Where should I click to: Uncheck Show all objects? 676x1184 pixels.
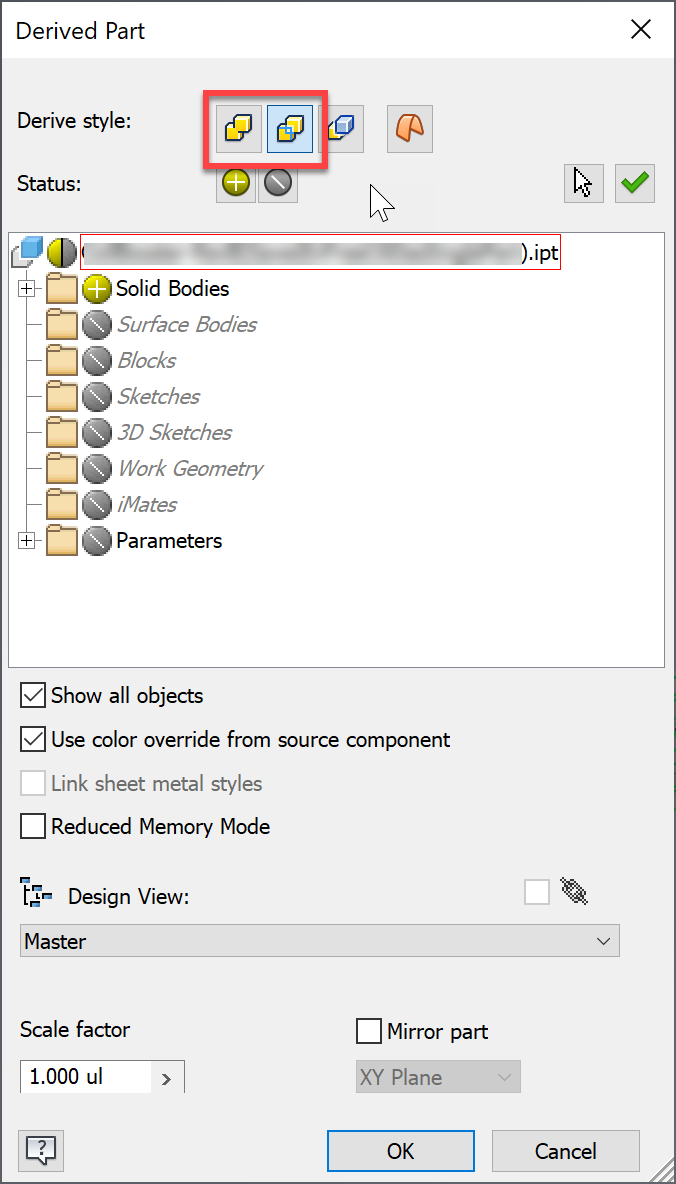point(32,695)
